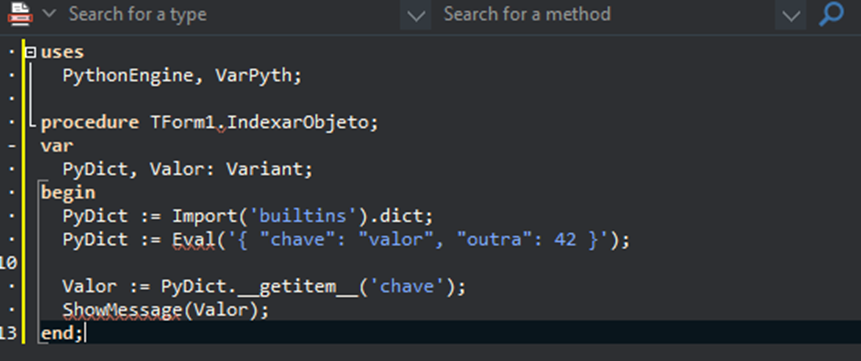
Task: Expand the method search dropdown chevron
Action: point(791,15)
